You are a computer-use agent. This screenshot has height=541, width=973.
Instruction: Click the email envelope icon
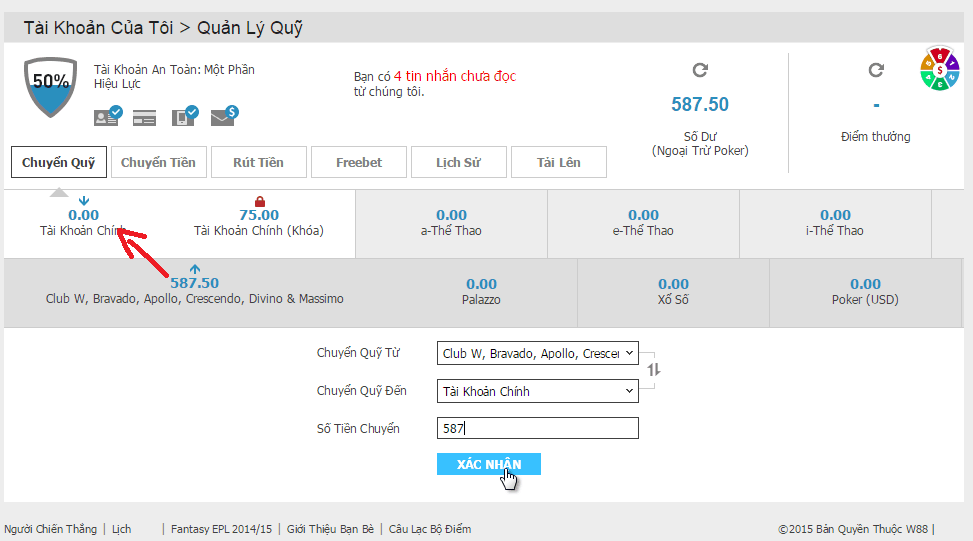coord(224,115)
